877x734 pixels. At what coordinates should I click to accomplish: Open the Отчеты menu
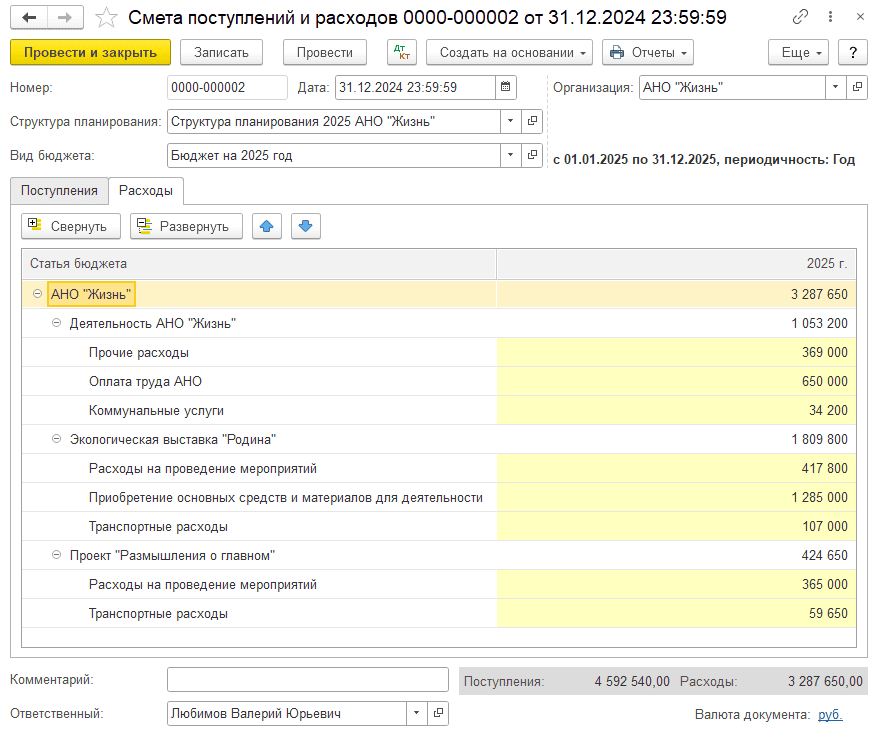pyautogui.click(x=647, y=53)
